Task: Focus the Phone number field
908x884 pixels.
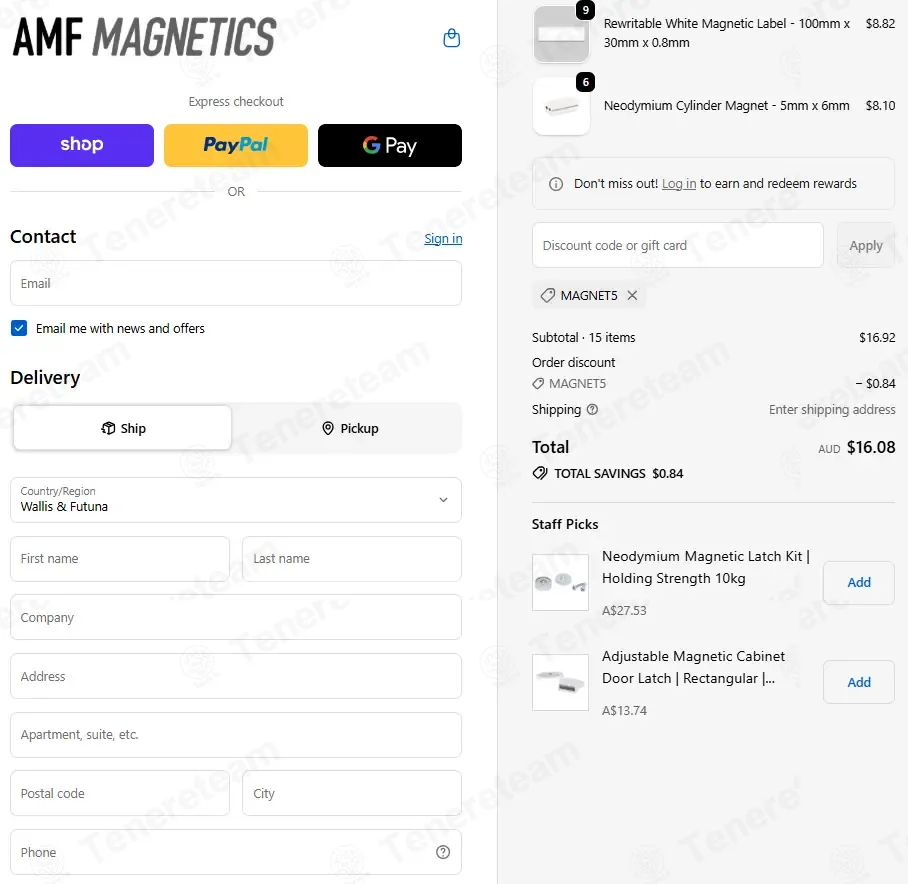Action: [236, 852]
